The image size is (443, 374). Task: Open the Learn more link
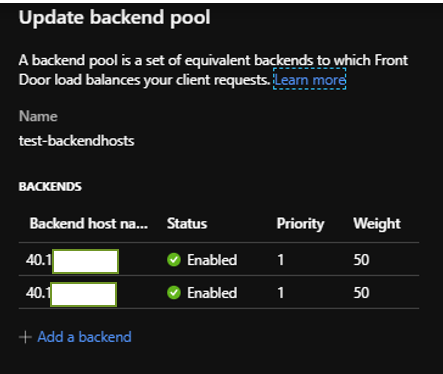pos(310,80)
